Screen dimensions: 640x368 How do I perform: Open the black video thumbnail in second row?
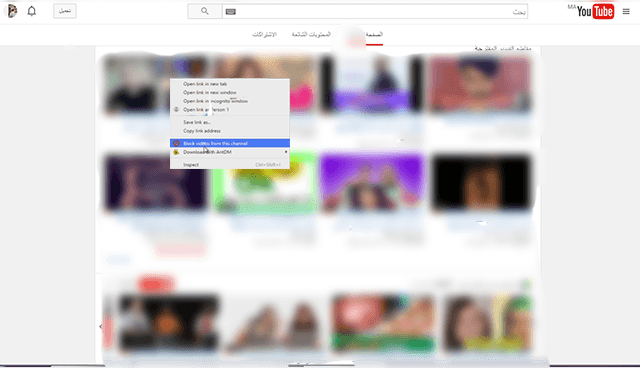point(481,182)
